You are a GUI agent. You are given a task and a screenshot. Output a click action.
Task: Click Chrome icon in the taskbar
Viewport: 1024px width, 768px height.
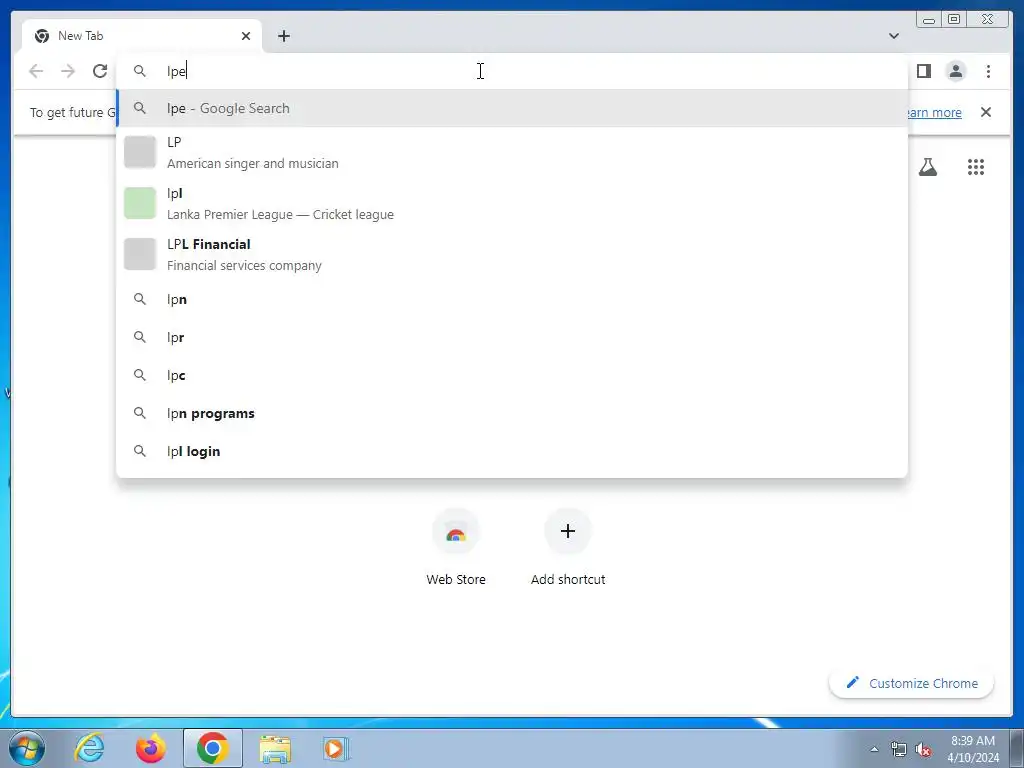click(212, 748)
